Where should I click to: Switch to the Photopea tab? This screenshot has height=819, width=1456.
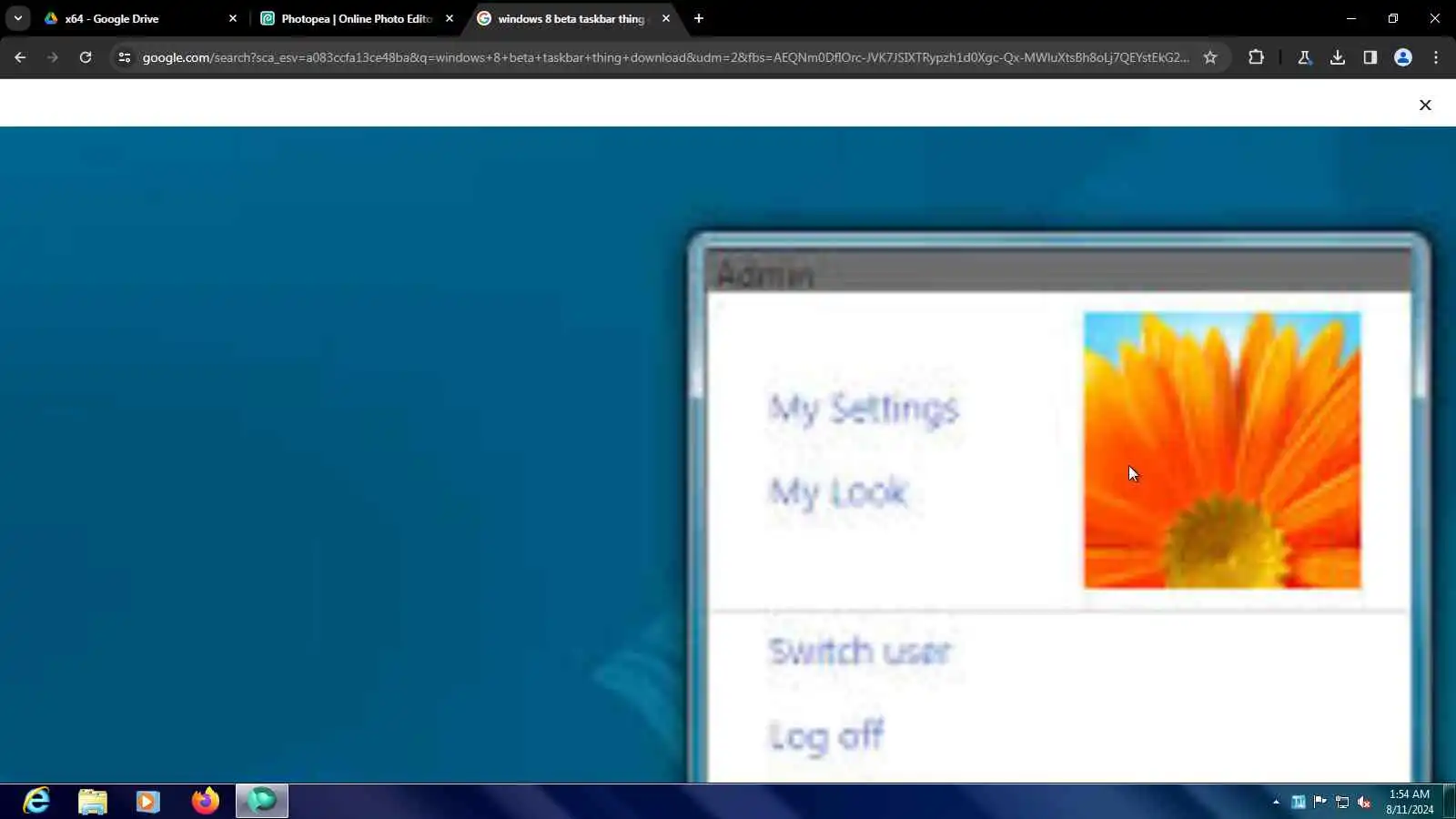(355, 18)
